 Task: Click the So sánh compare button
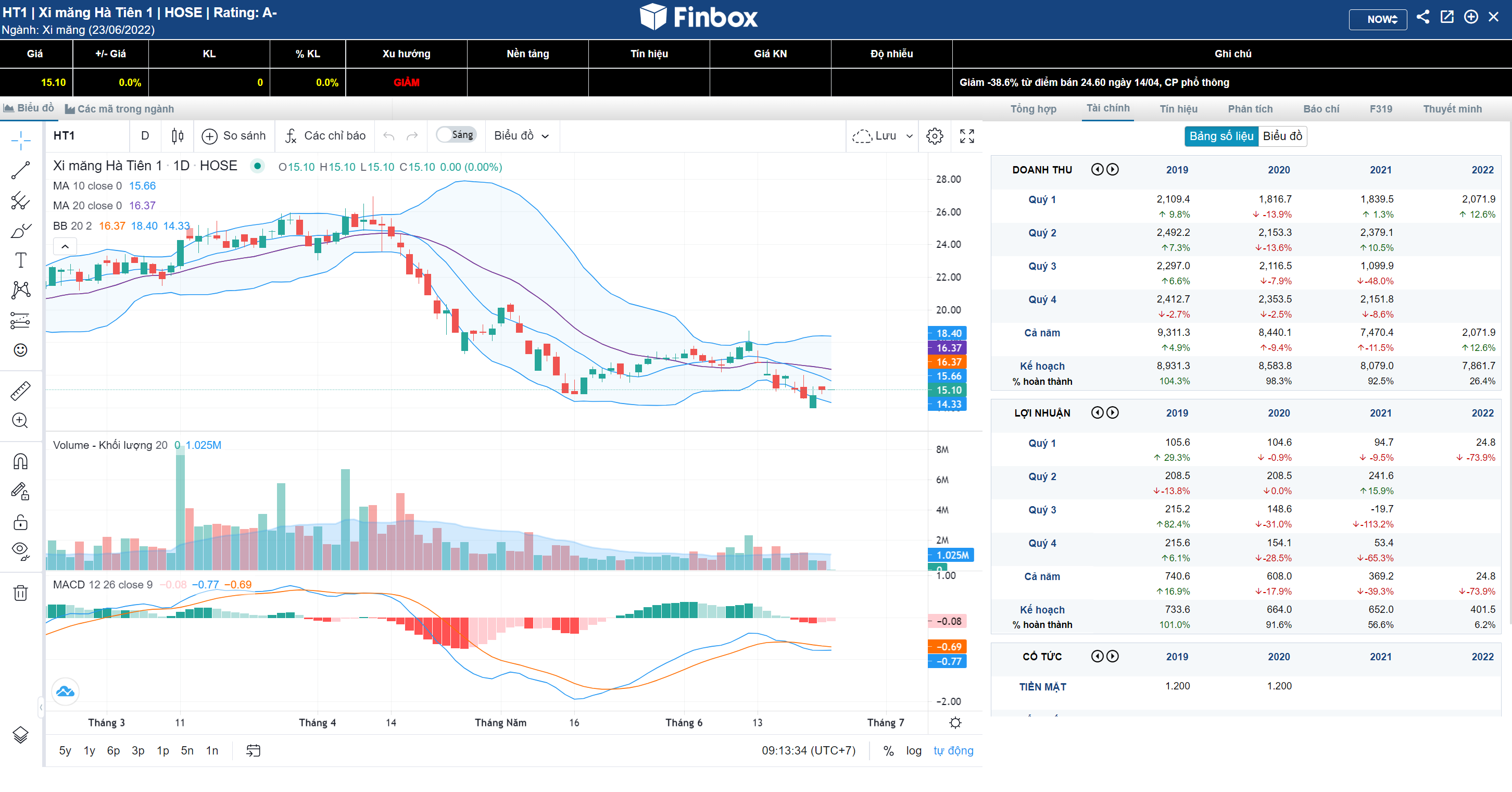point(234,136)
